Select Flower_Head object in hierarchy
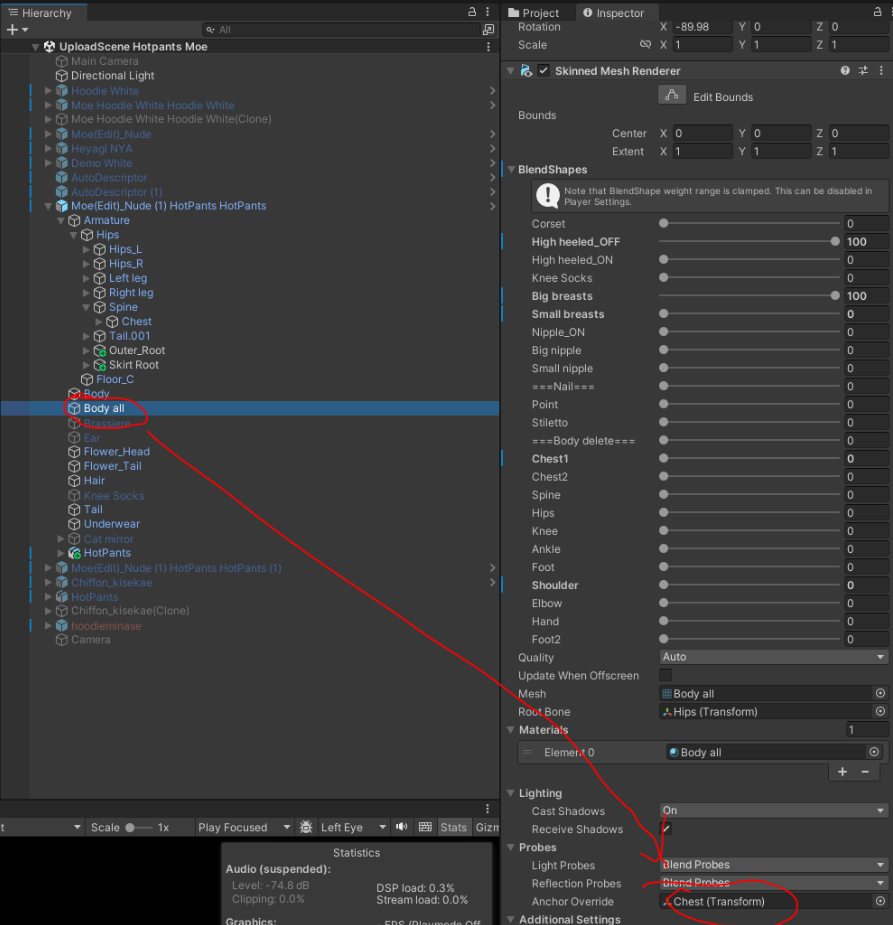 116,451
